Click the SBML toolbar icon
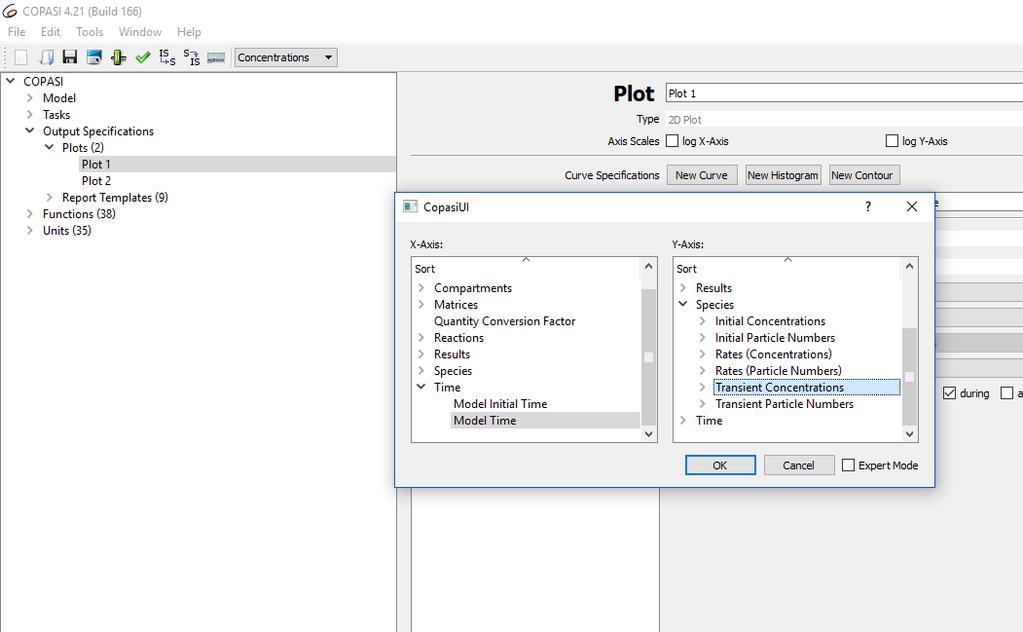The image size is (1023, 632). coord(216,57)
